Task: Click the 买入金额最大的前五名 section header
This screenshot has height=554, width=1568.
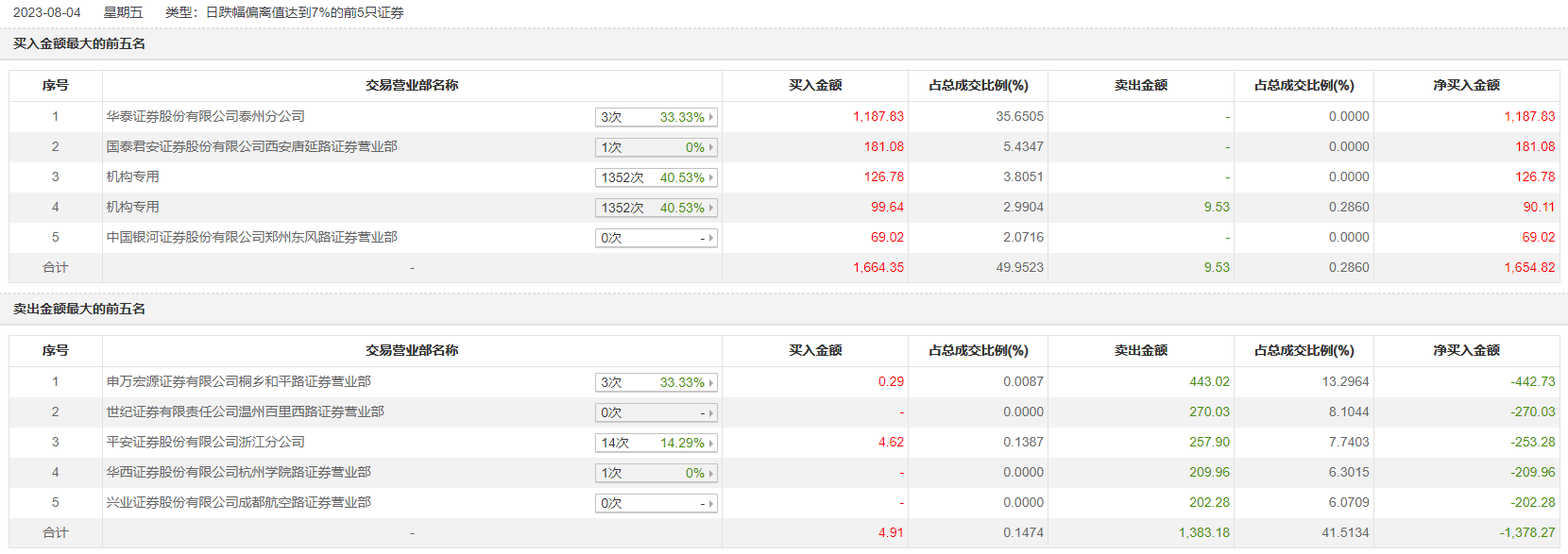Action: point(79,43)
